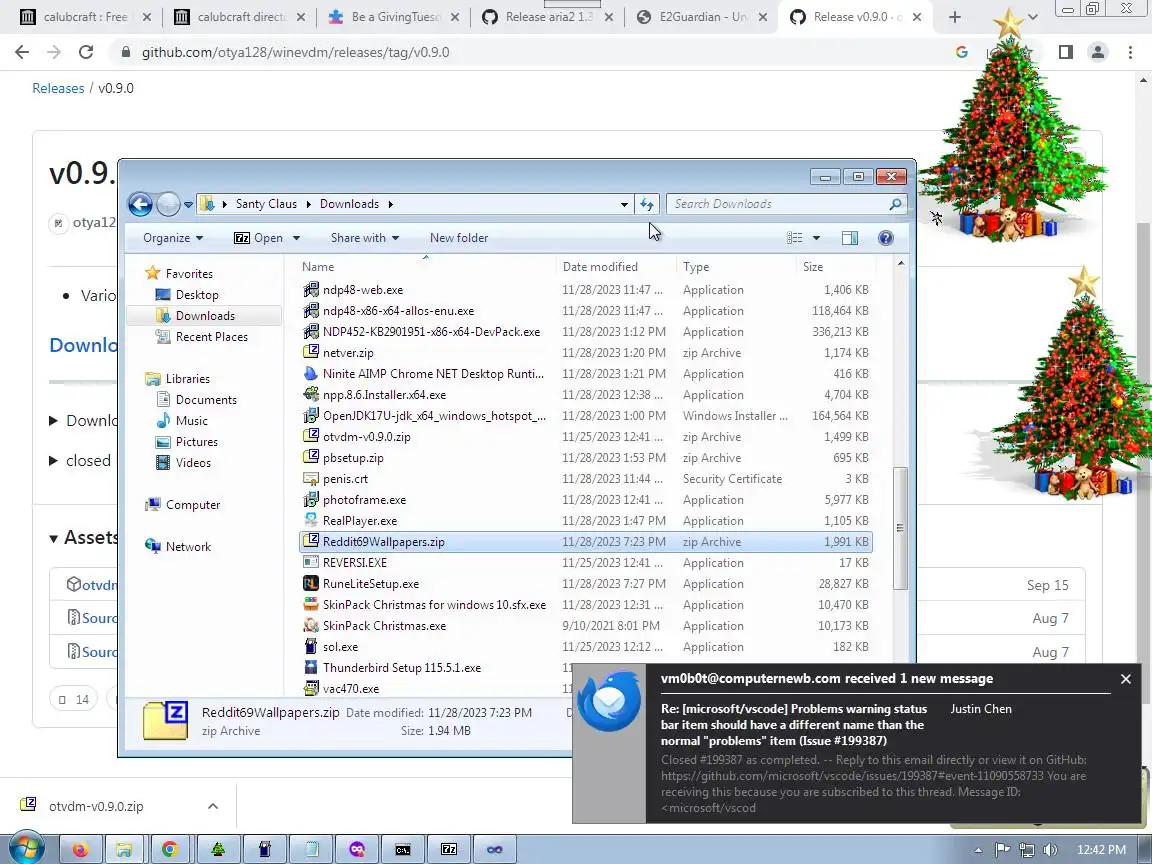Switch to the Release aria2 browser tab
The image size is (1152, 864).
(548, 17)
